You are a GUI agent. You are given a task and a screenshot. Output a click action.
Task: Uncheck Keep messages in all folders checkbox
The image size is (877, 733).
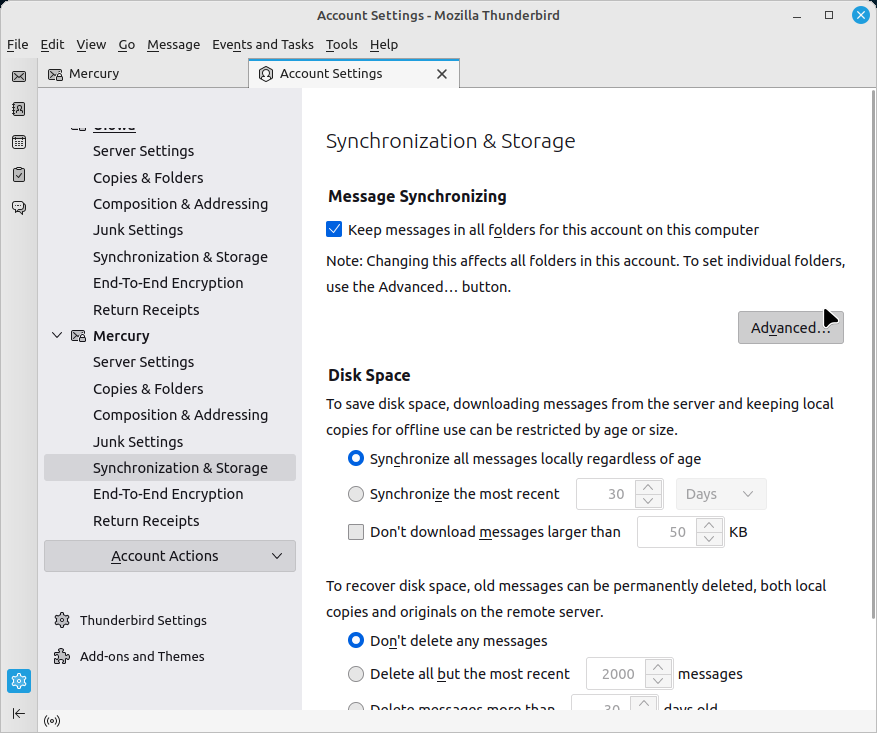[335, 230]
